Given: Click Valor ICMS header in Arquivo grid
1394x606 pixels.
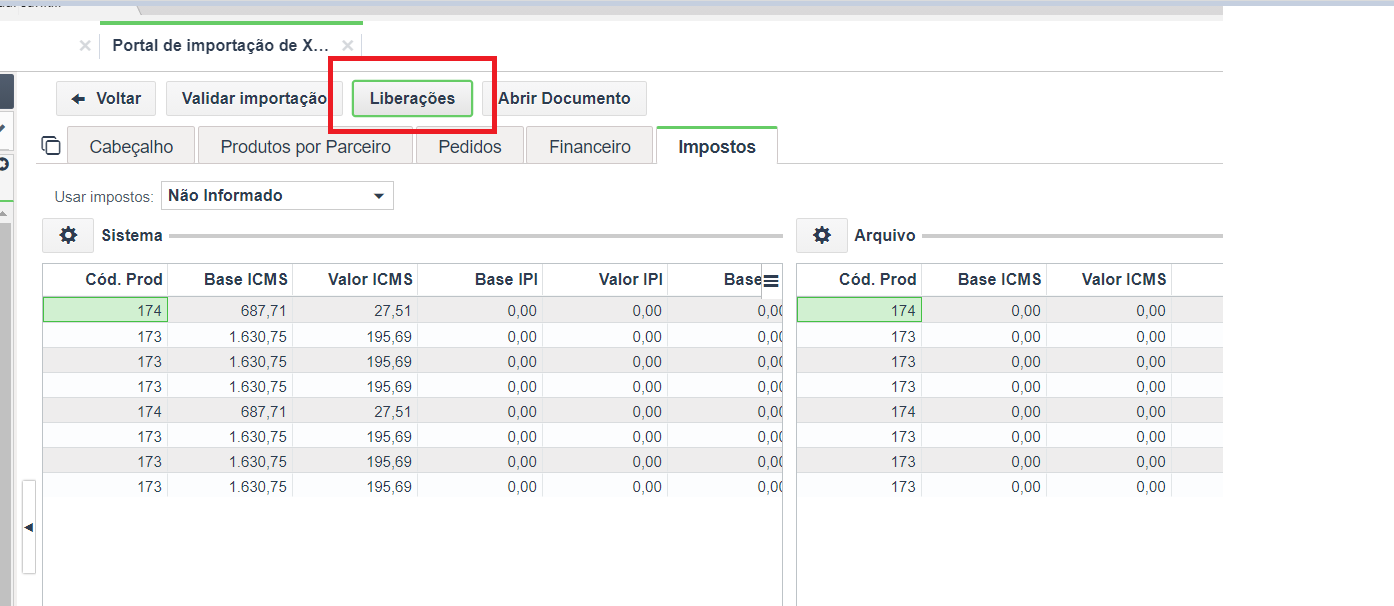Looking at the screenshot, I should point(1109,280).
